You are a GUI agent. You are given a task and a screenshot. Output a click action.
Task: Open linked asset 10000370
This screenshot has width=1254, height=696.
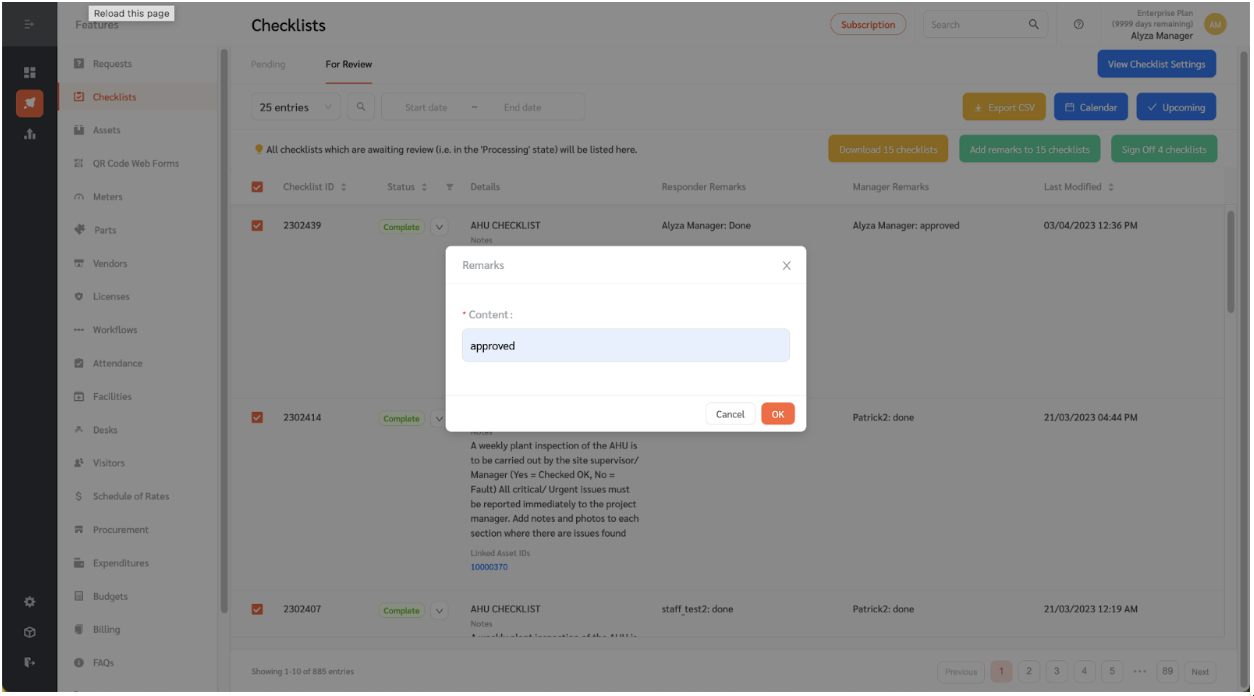pos(488,567)
